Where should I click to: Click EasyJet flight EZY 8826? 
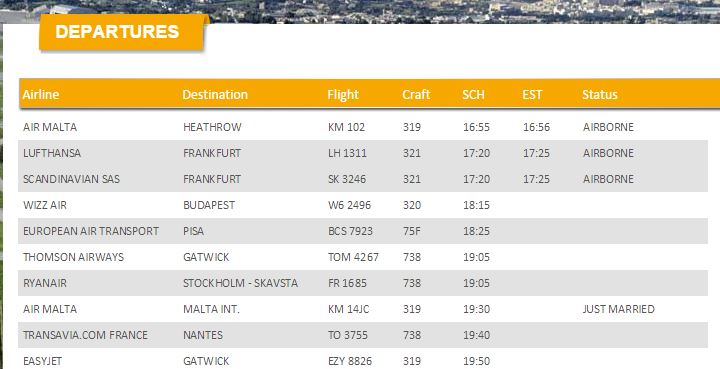[x=350, y=361]
